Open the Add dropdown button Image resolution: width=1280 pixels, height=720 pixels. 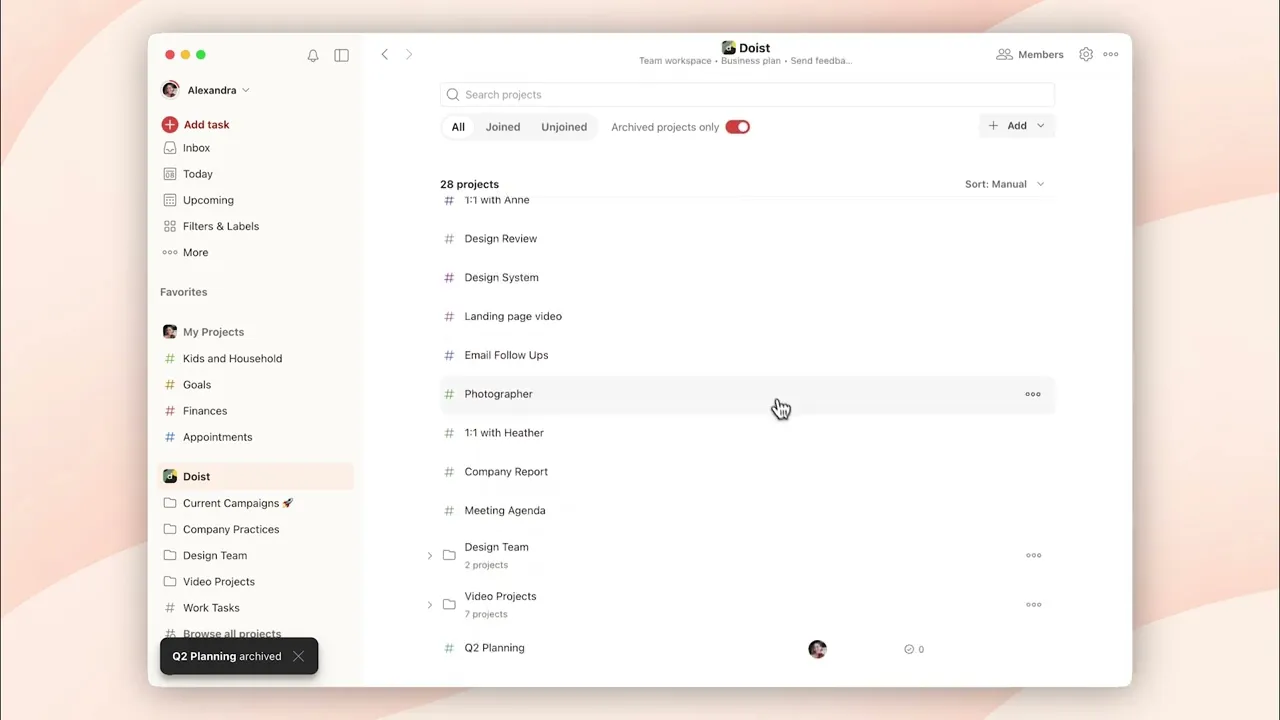click(x=1016, y=126)
